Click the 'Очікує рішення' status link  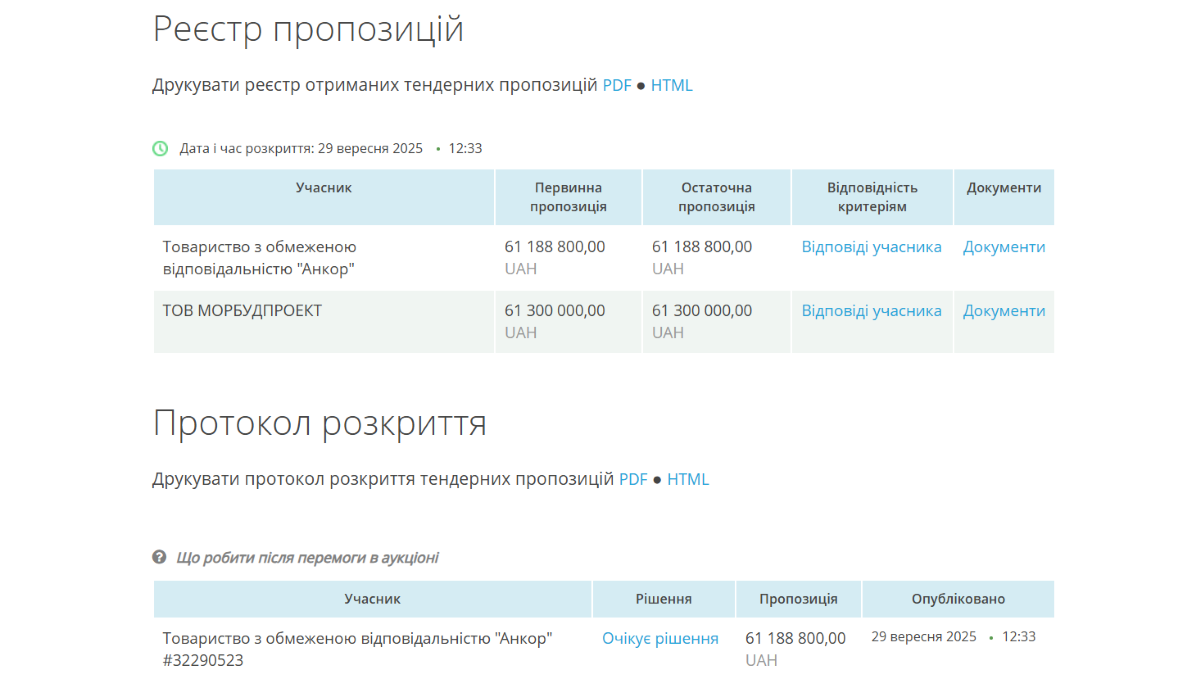[660, 639]
